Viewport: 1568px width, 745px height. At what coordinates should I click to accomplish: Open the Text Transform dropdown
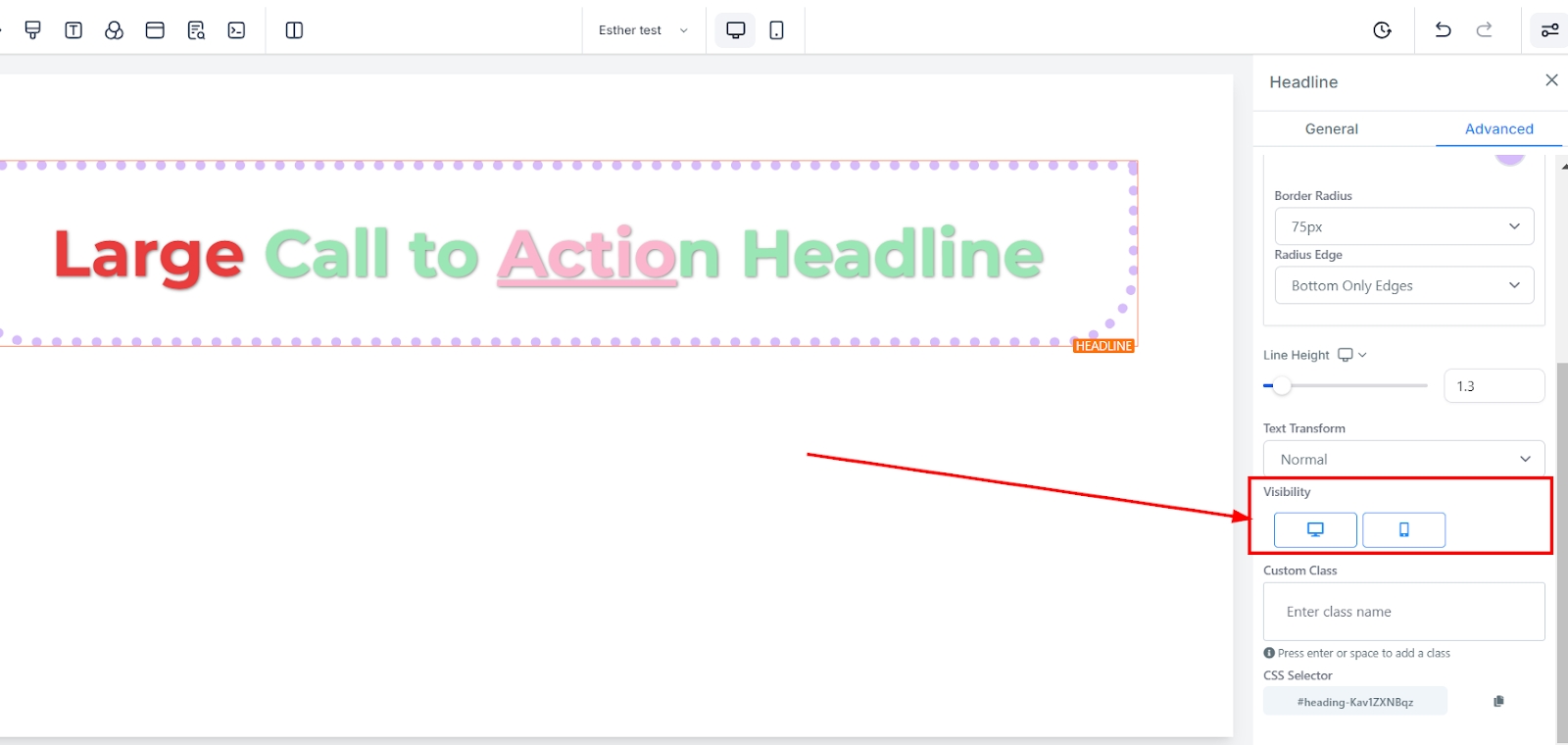click(1403, 459)
